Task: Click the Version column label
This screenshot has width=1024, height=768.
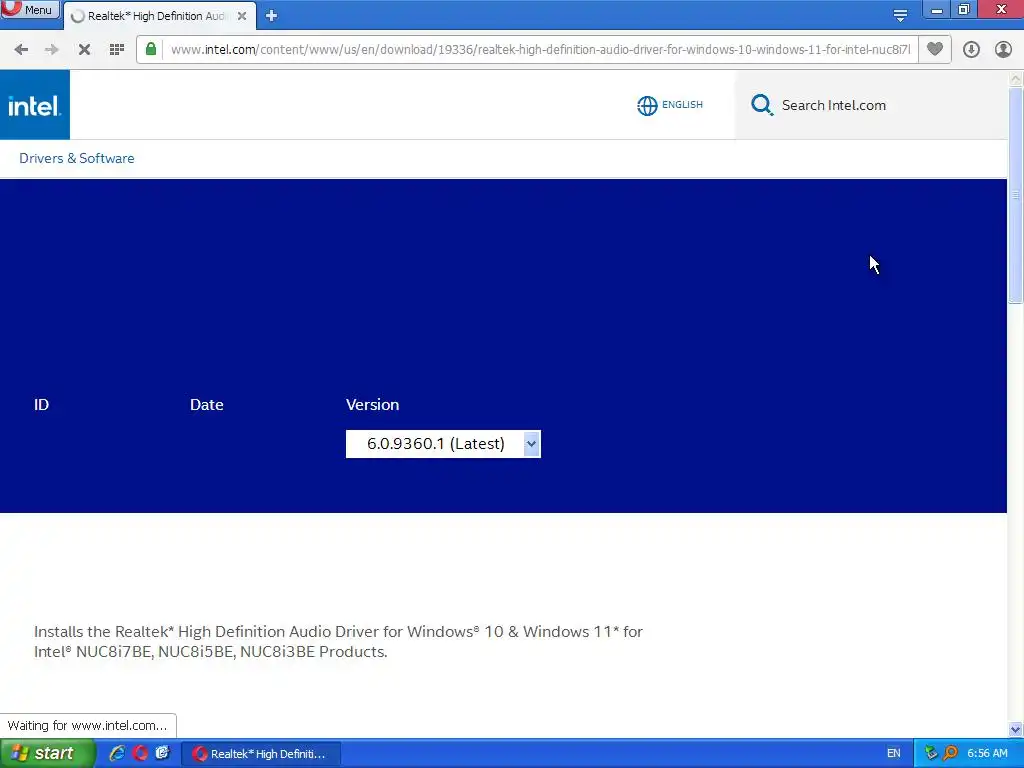Action: 372,405
